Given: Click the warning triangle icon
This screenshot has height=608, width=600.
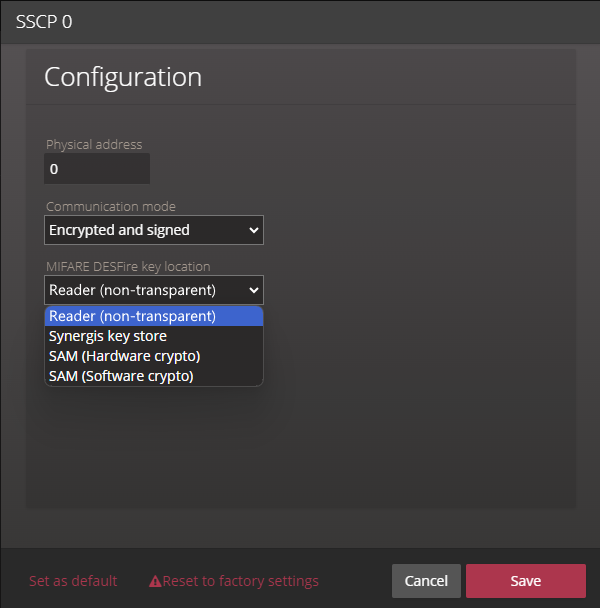Looking at the screenshot, I should 155,581.
